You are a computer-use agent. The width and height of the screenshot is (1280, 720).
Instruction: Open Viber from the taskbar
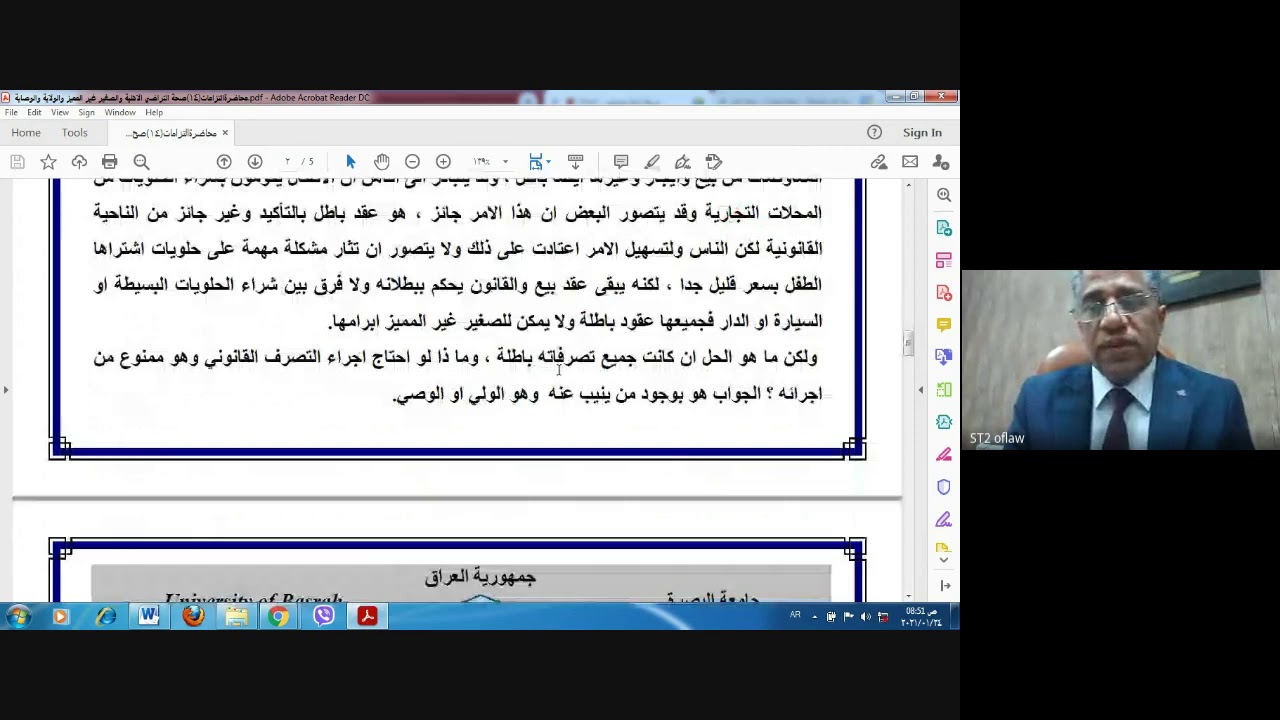(323, 616)
